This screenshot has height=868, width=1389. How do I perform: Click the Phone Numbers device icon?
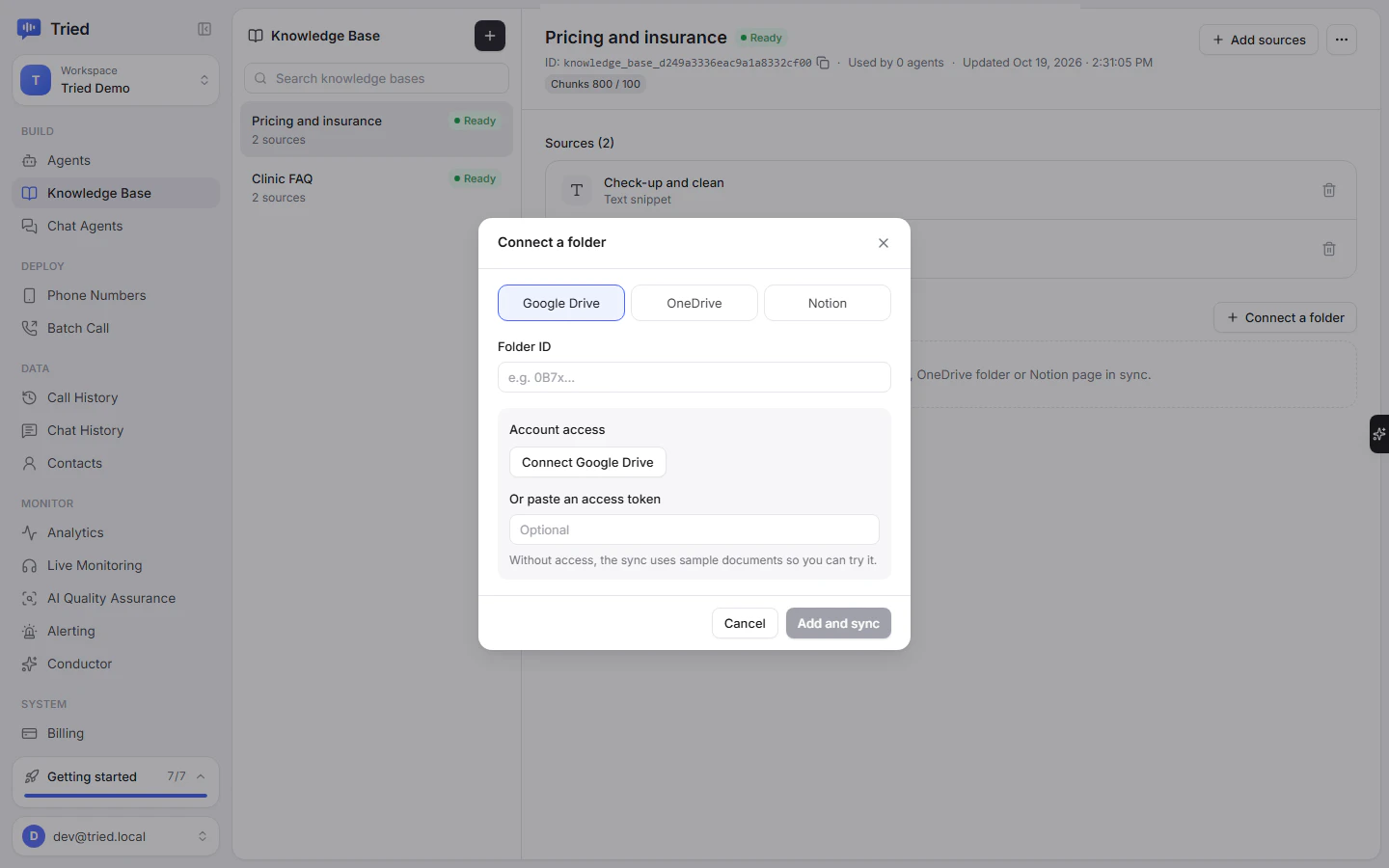click(30, 295)
